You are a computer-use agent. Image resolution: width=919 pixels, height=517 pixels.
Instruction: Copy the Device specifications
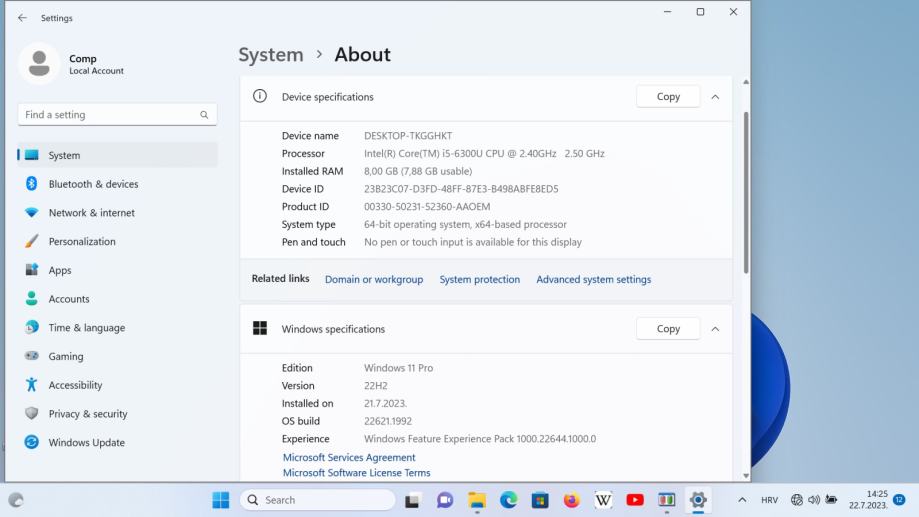[x=668, y=97]
